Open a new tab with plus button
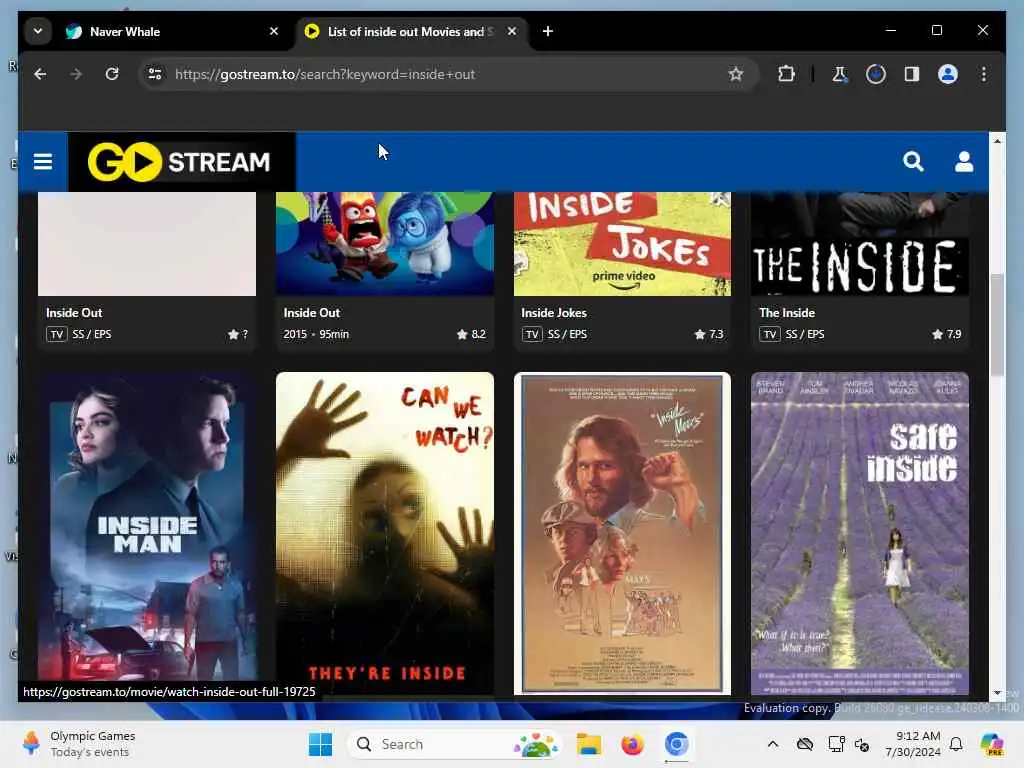 [548, 31]
